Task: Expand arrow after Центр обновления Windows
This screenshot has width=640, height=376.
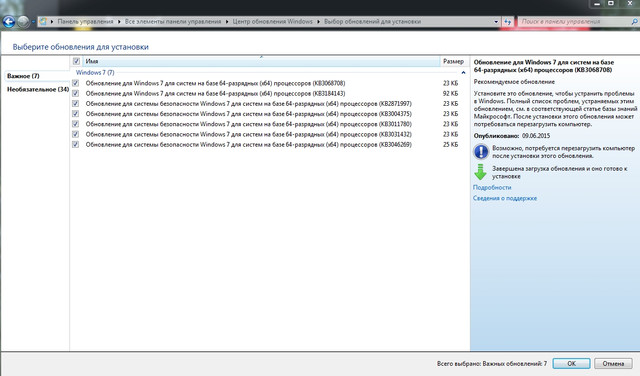Action: pos(319,22)
